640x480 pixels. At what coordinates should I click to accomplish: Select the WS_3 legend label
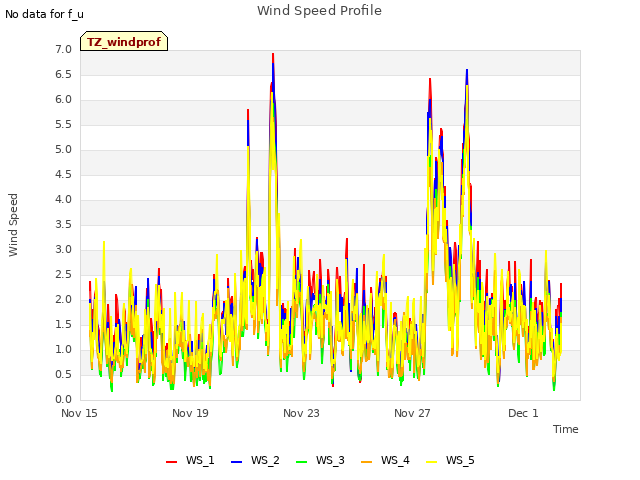[330, 460]
